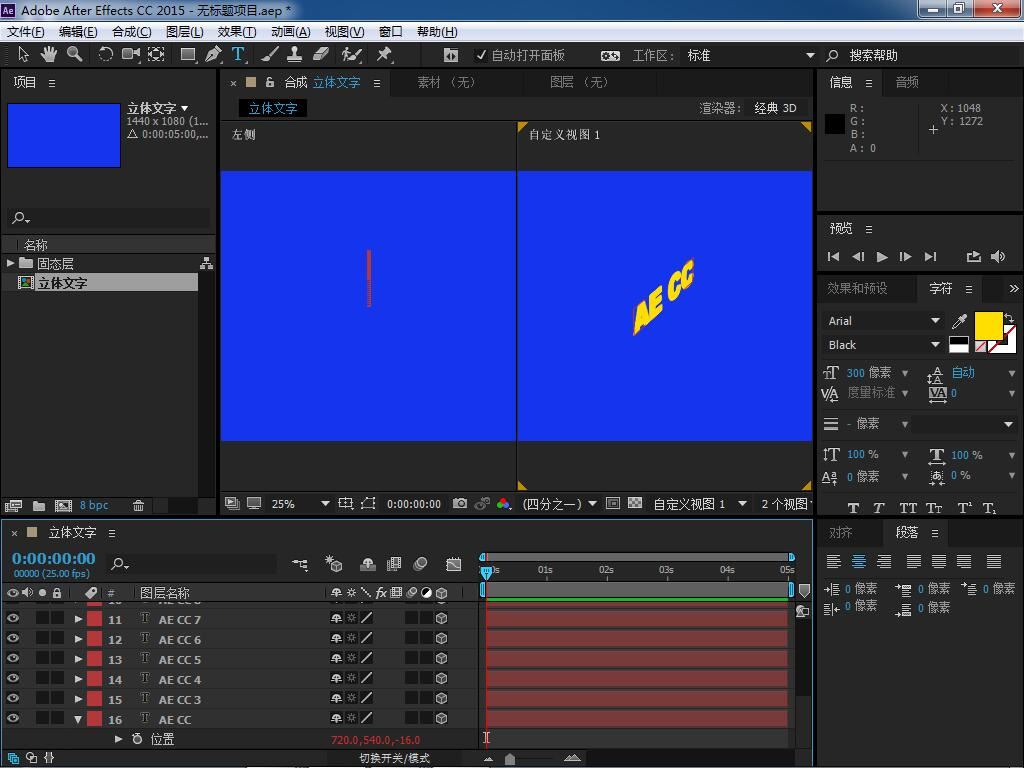
Task: Expand layer 11 AE CC 7 properties
Action: click(x=78, y=619)
